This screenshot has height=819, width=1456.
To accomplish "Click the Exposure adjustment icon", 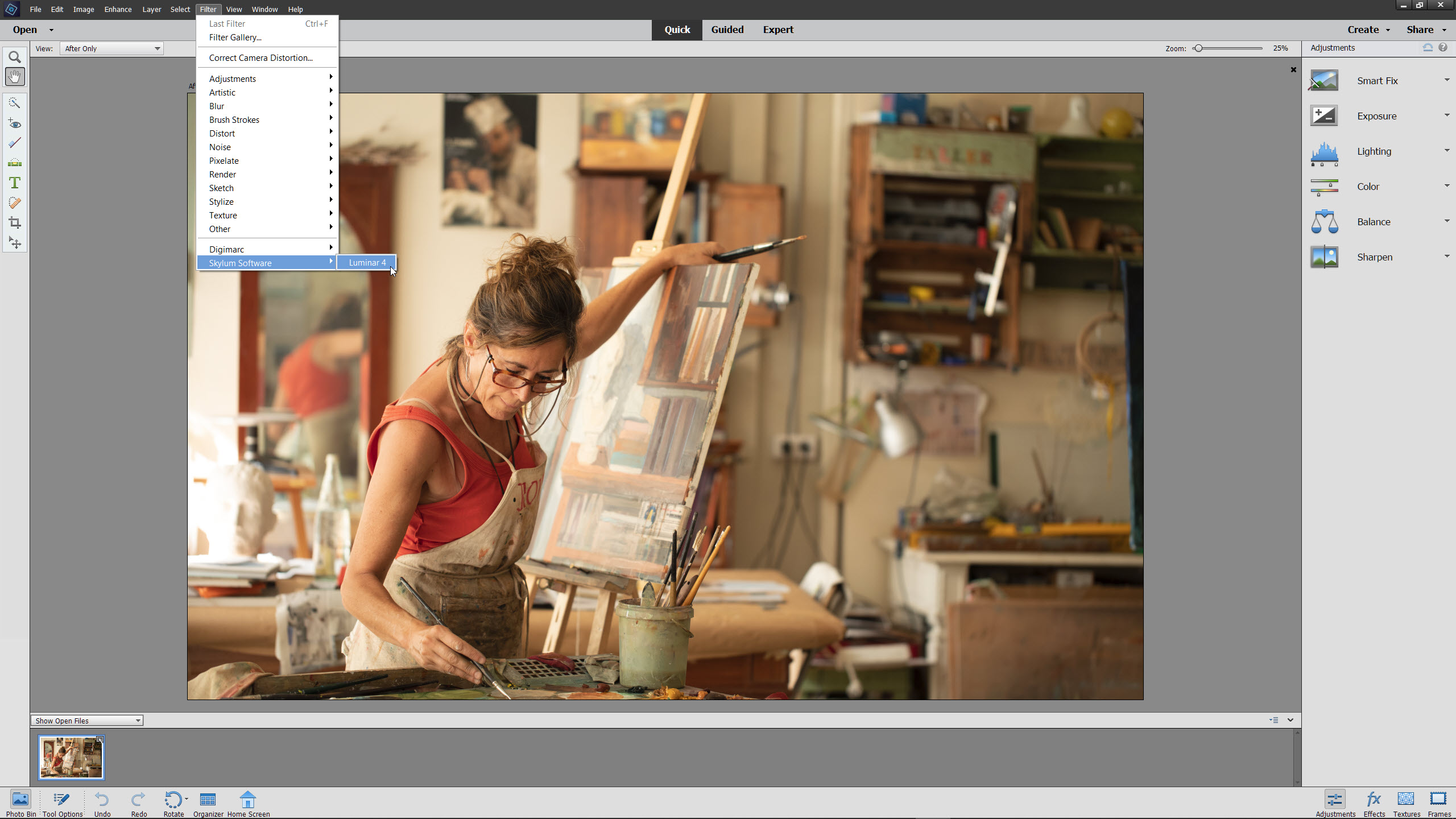I will point(1324,115).
